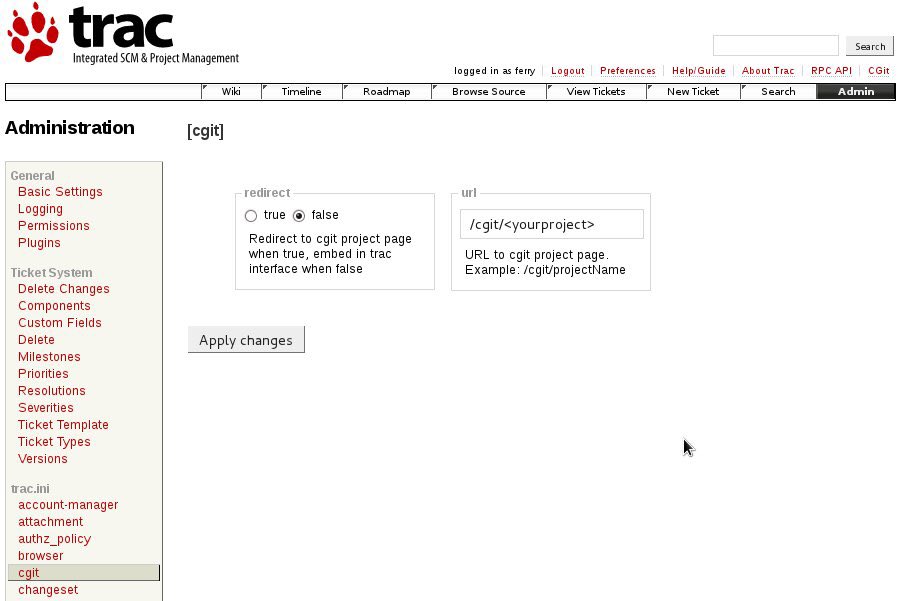Image resolution: width=898 pixels, height=601 pixels.
Task: Click the Logout link
Action: [x=568, y=71]
